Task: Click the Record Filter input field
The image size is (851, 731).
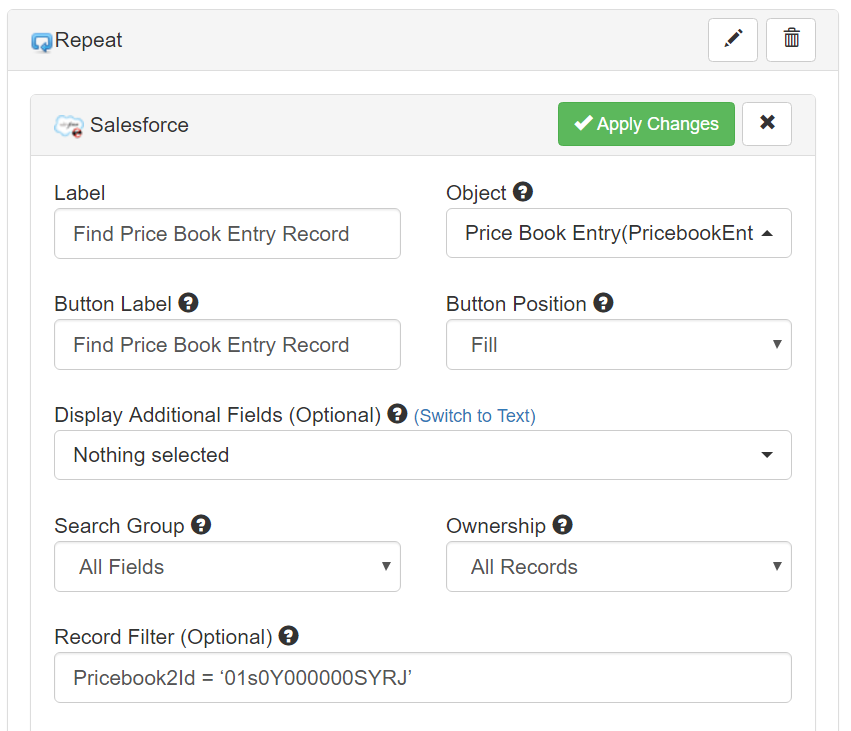Action: point(423,678)
